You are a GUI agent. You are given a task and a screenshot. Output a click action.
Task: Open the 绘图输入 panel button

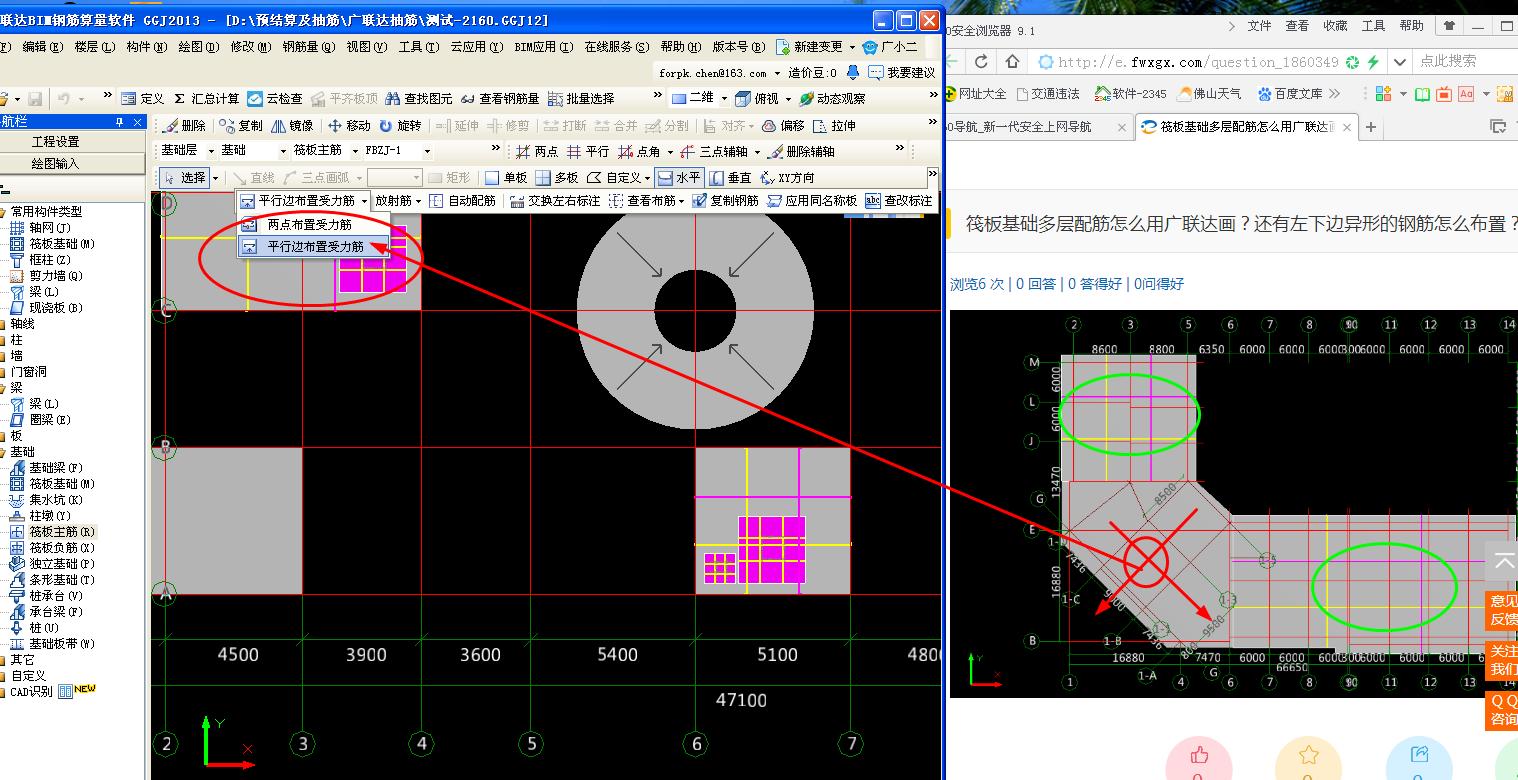[x=55, y=163]
